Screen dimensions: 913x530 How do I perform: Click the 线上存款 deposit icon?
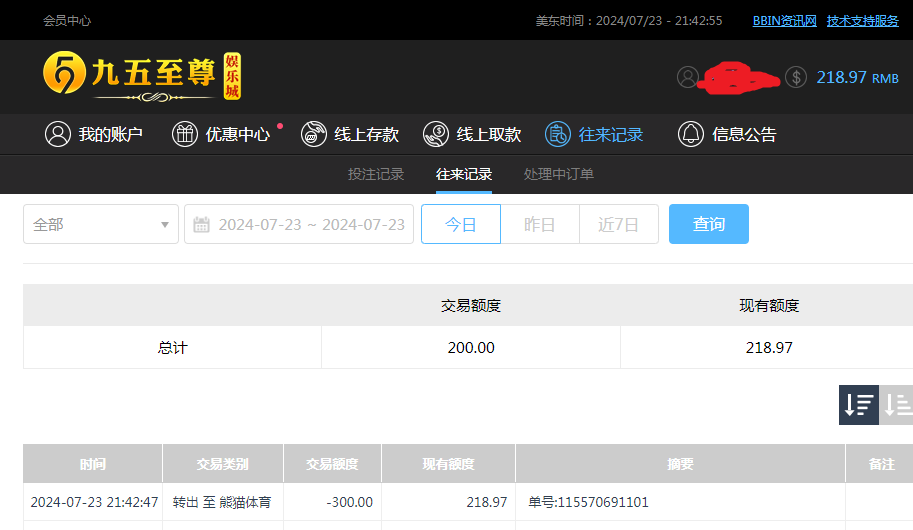point(314,134)
